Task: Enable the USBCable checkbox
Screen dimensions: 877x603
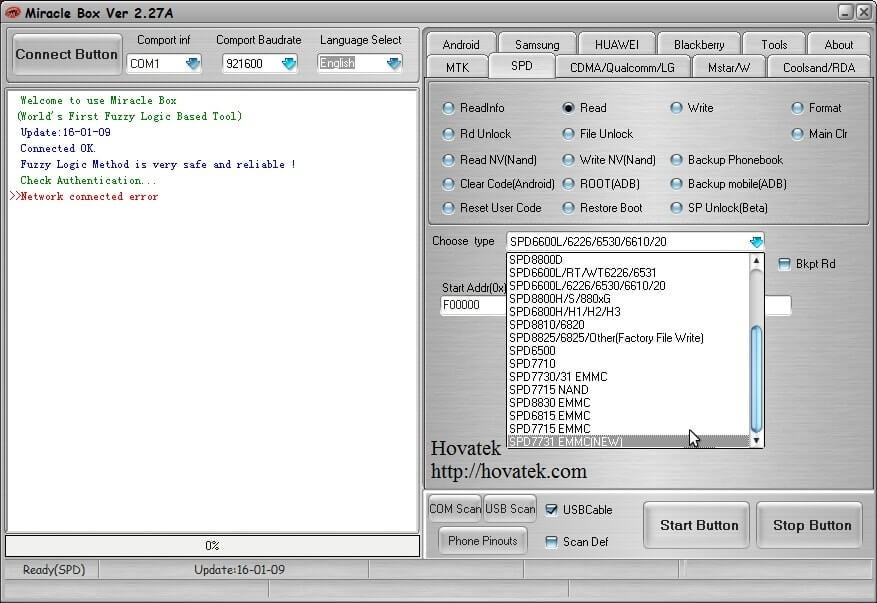Action: pyautogui.click(x=551, y=510)
